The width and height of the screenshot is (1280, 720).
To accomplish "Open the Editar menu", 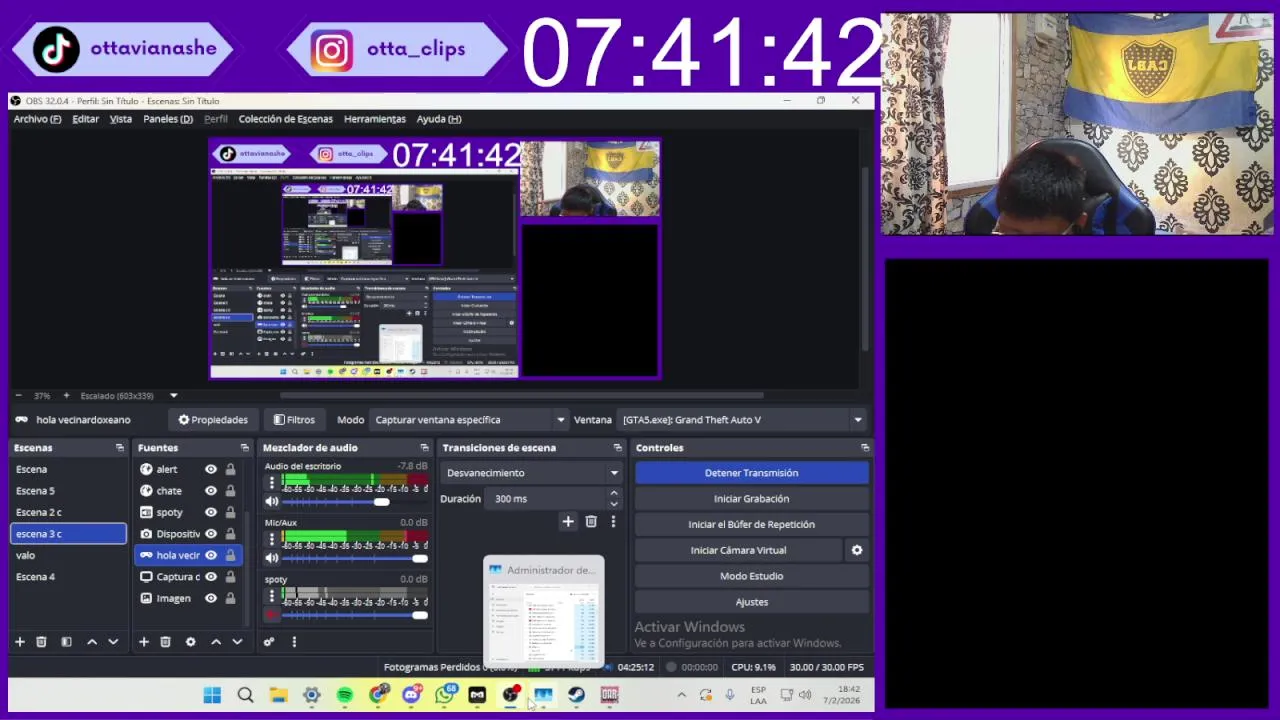I will [85, 119].
